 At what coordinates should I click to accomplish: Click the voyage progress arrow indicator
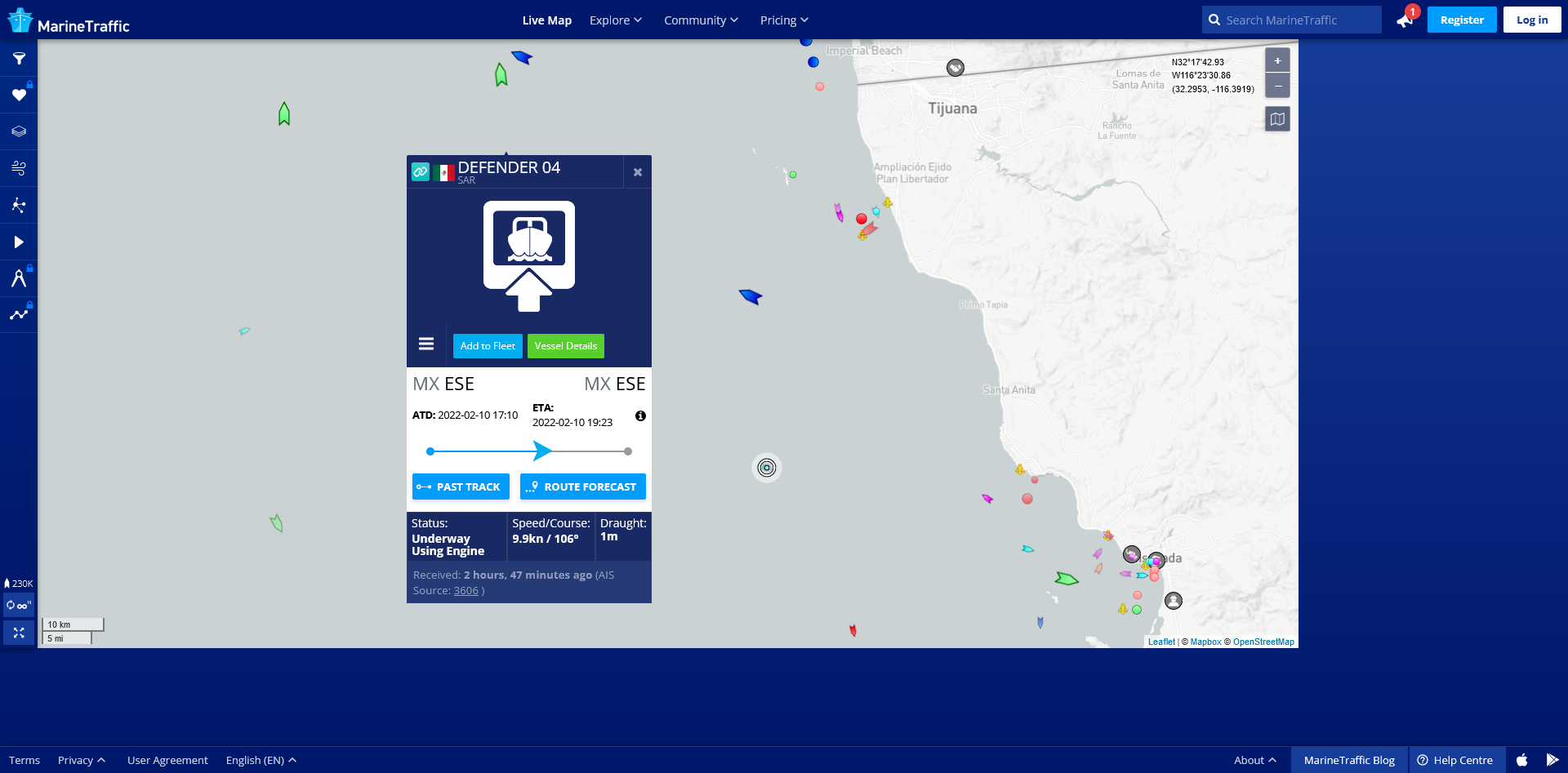[542, 451]
